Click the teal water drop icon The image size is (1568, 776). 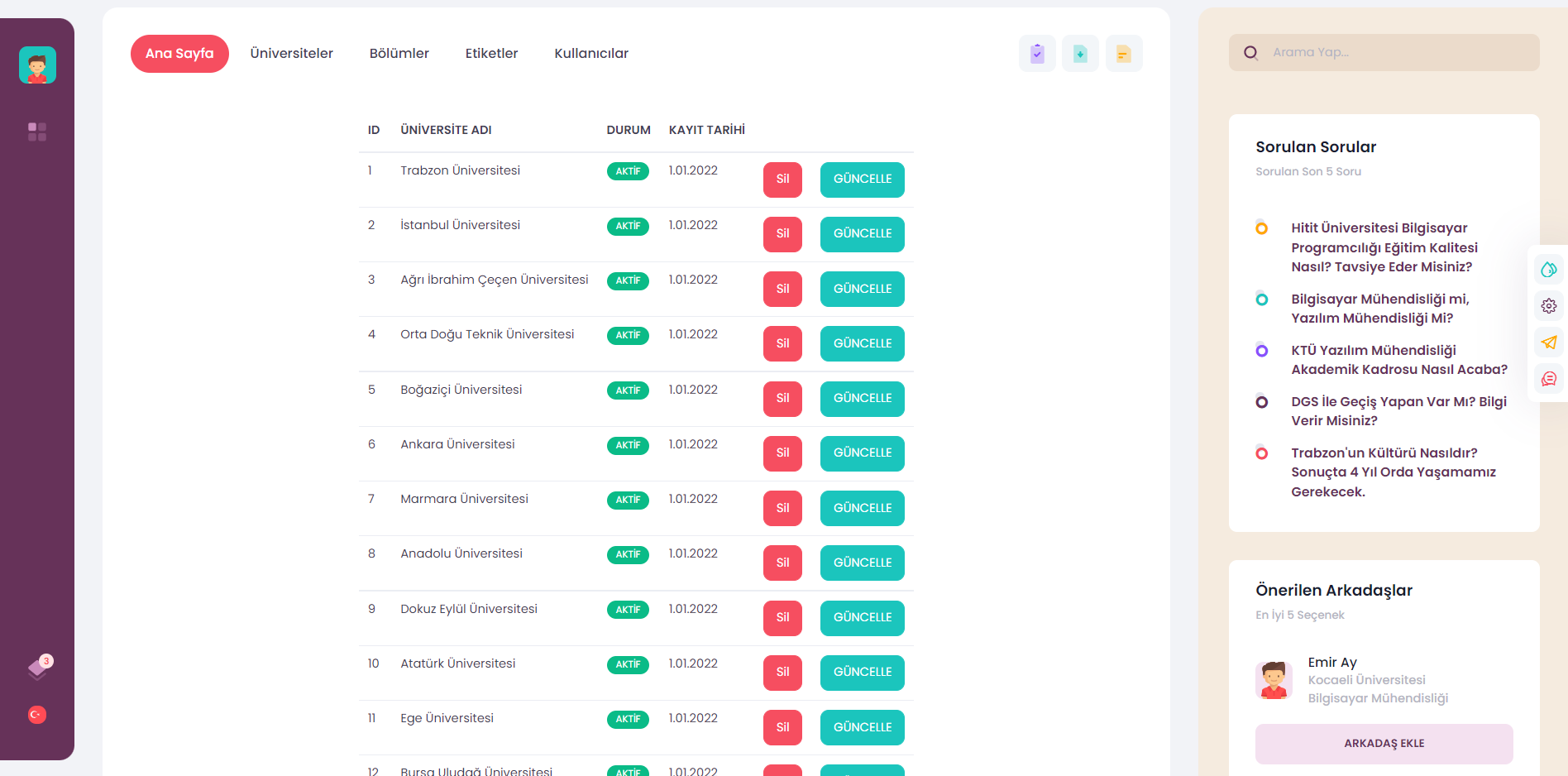(x=1548, y=269)
